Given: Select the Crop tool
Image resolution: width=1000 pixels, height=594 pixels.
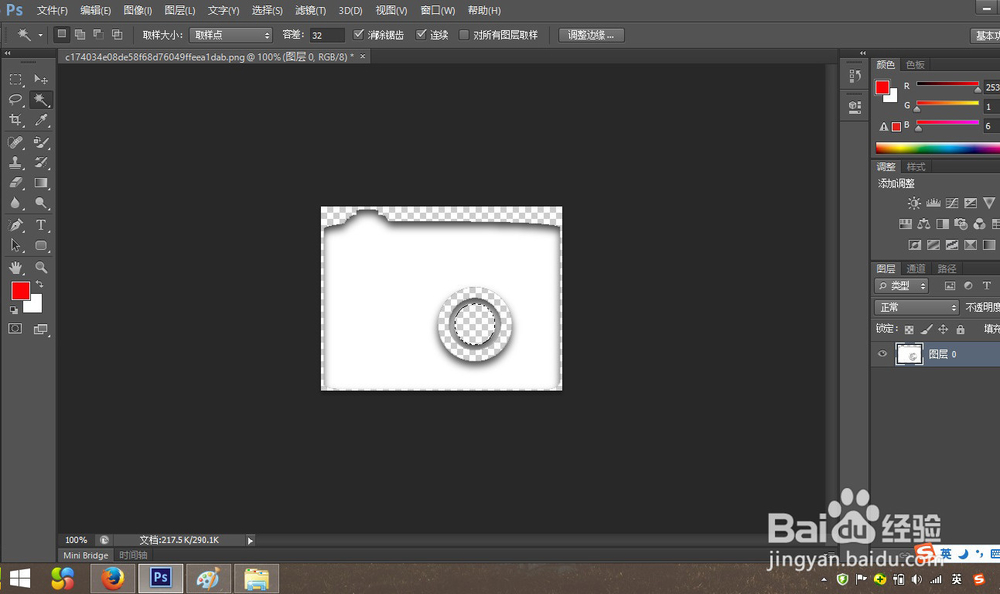Looking at the screenshot, I should (x=16, y=120).
